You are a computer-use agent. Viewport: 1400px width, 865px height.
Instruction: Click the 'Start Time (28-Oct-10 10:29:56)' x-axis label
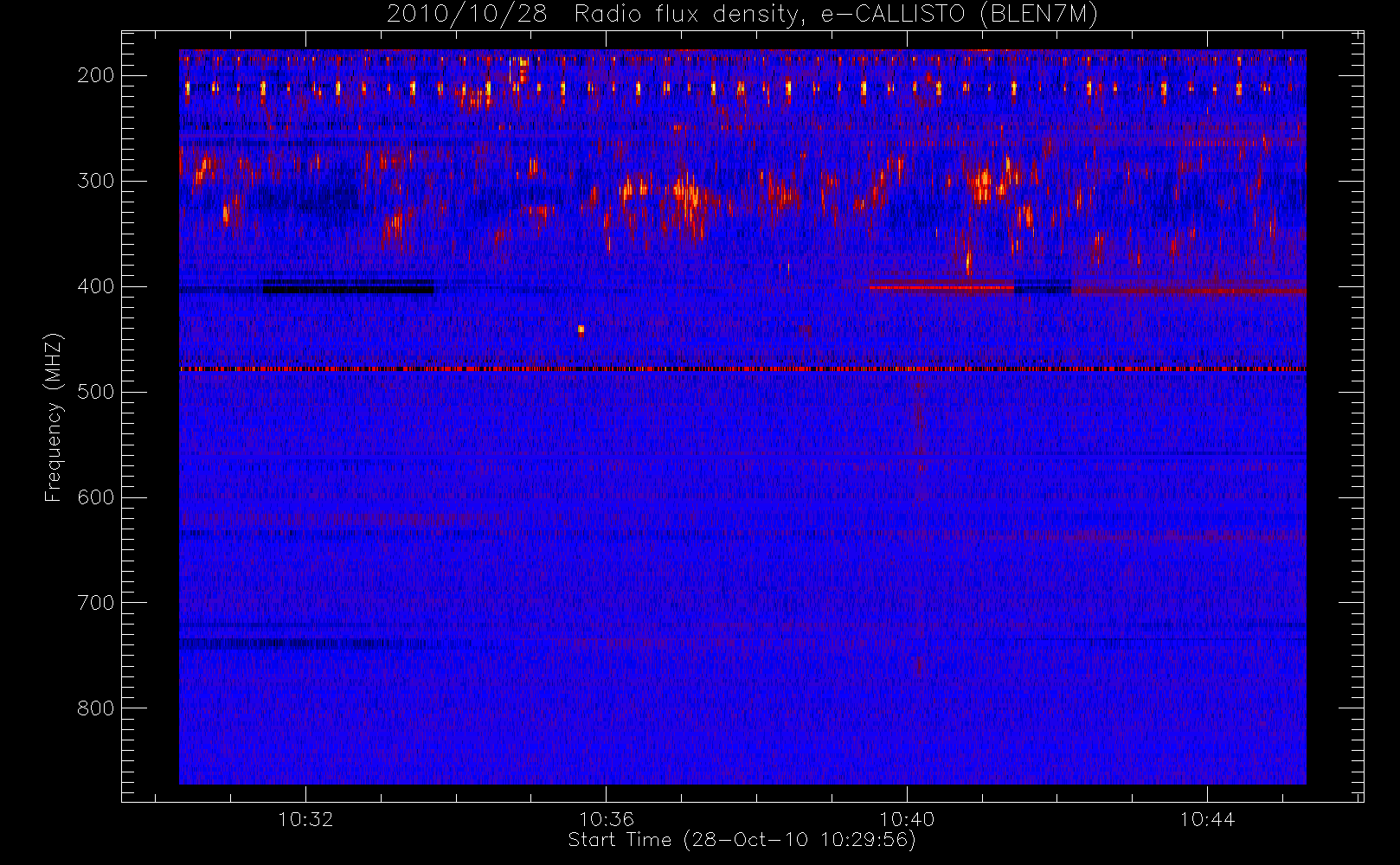click(742, 839)
